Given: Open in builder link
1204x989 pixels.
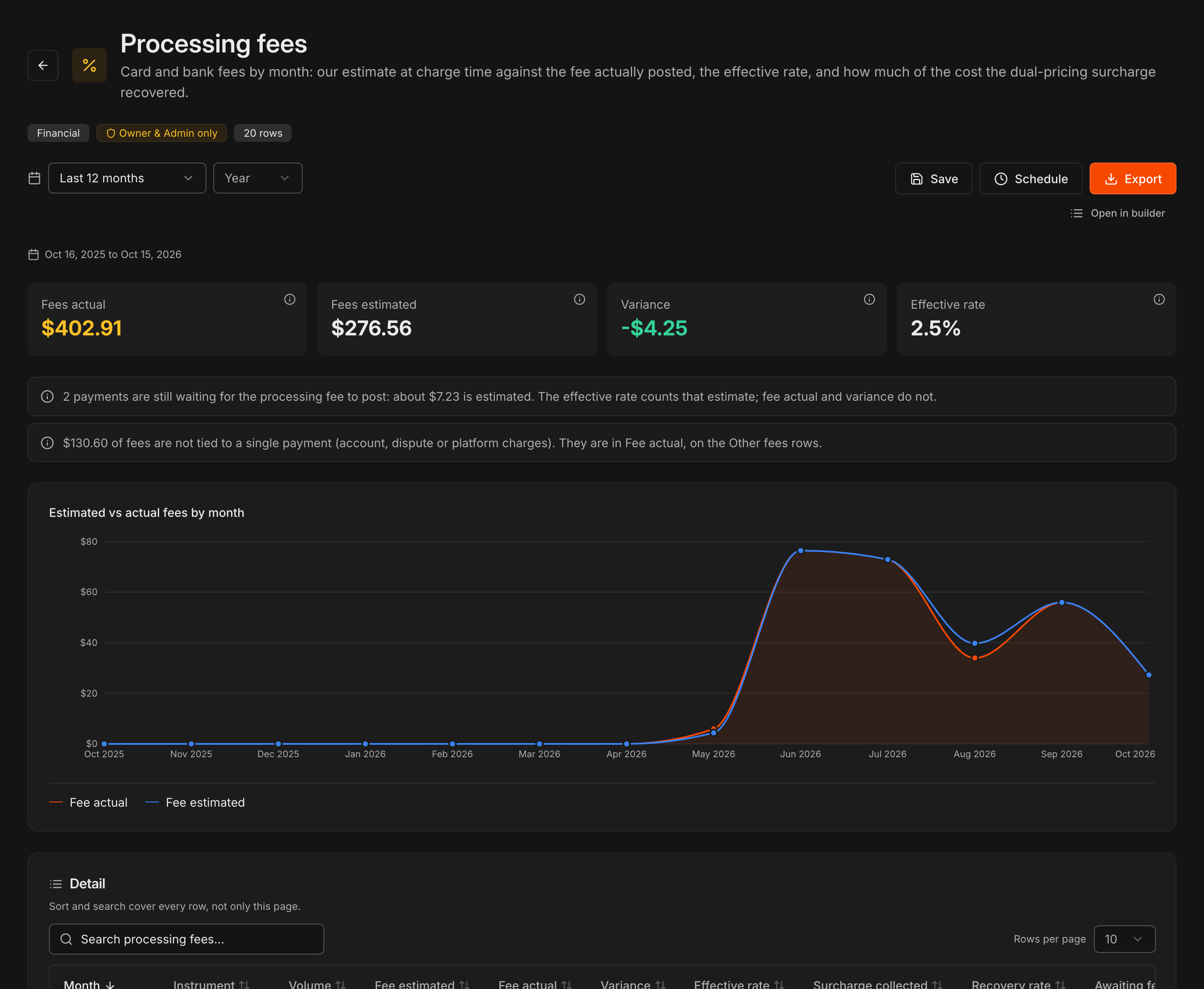Looking at the screenshot, I should pos(1118,213).
